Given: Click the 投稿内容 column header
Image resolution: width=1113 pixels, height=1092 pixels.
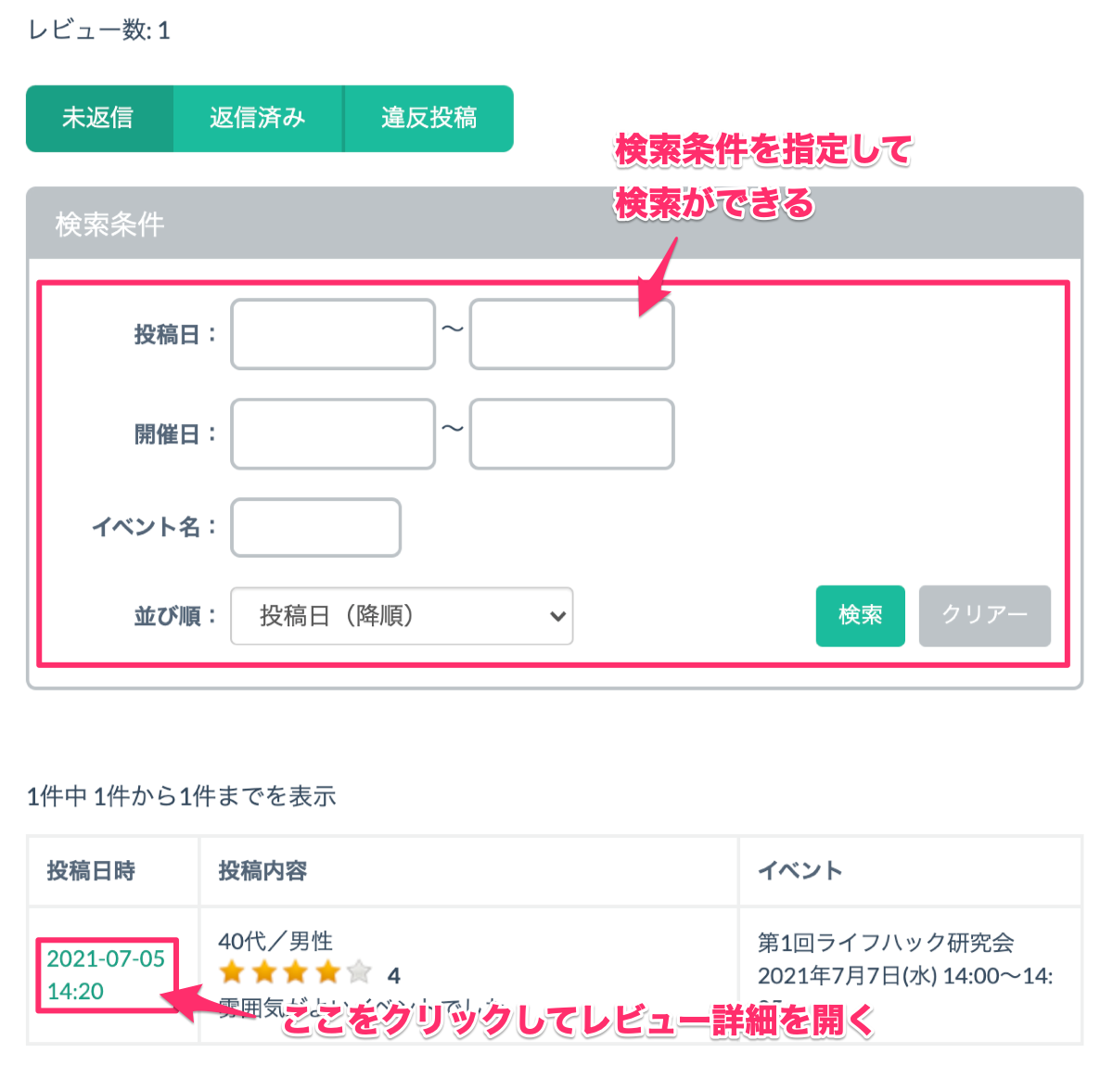Looking at the screenshot, I should click(x=262, y=871).
